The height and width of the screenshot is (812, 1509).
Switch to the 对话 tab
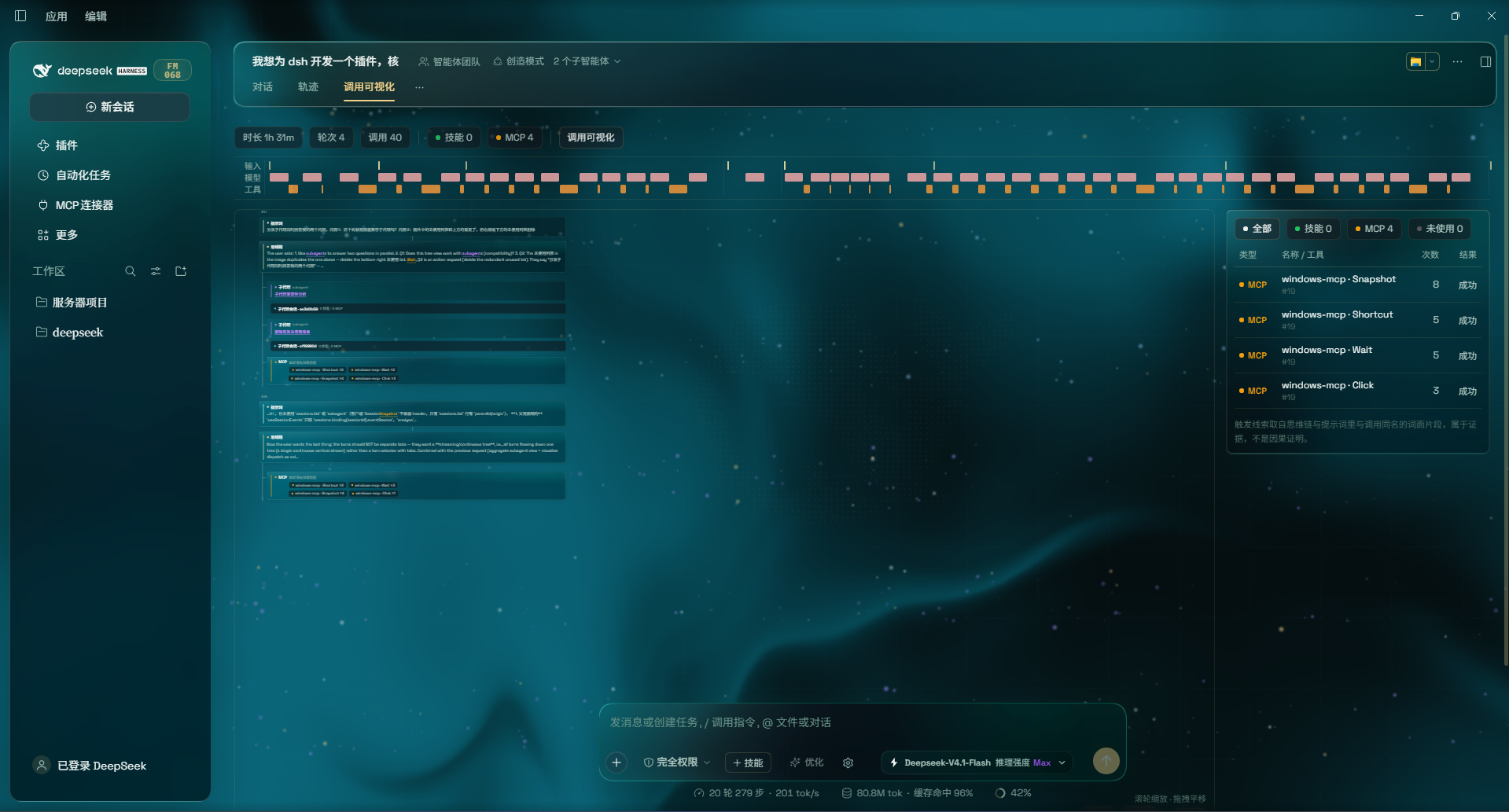(x=263, y=87)
